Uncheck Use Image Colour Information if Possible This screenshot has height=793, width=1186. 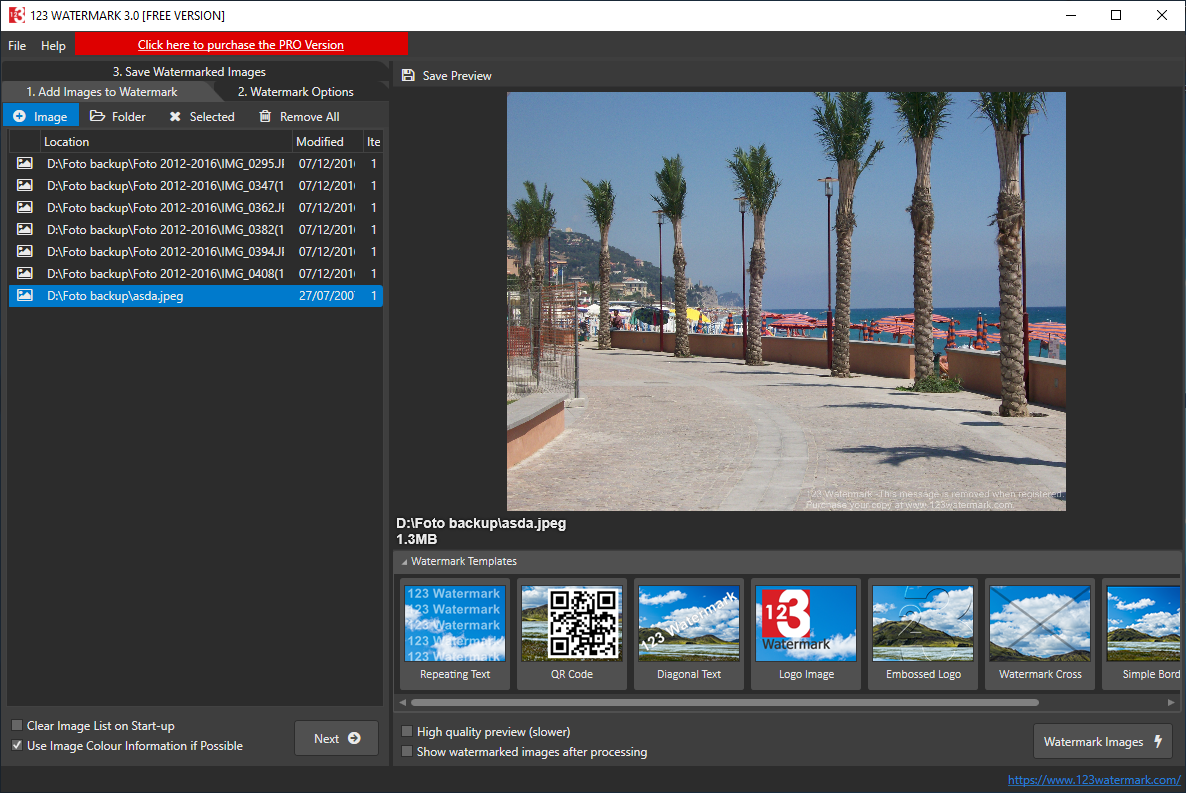click(17, 746)
